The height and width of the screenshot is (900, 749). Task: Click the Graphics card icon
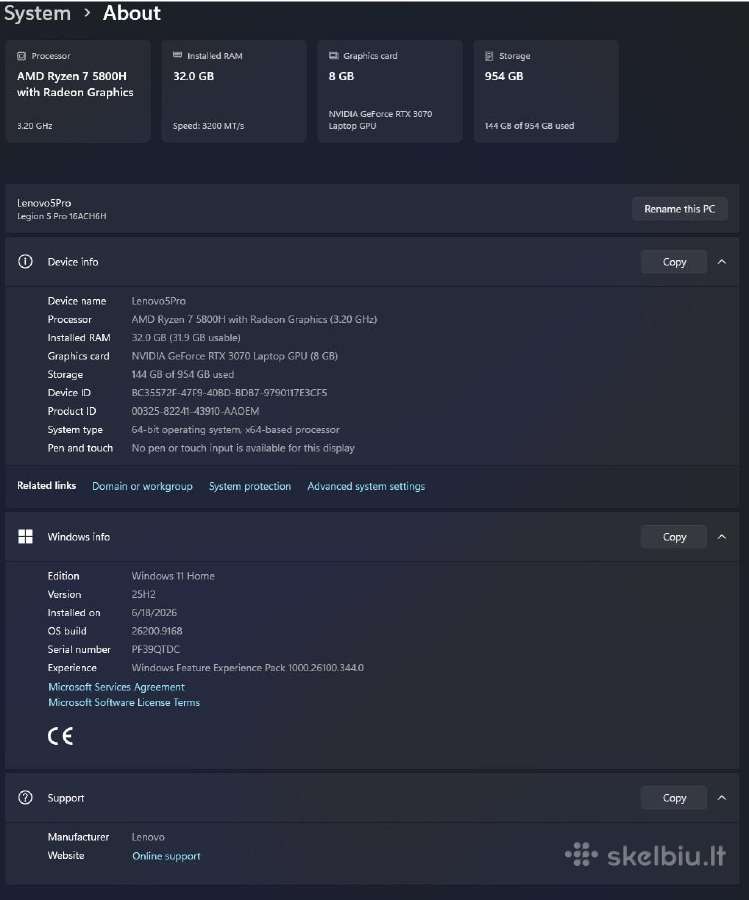coord(333,56)
